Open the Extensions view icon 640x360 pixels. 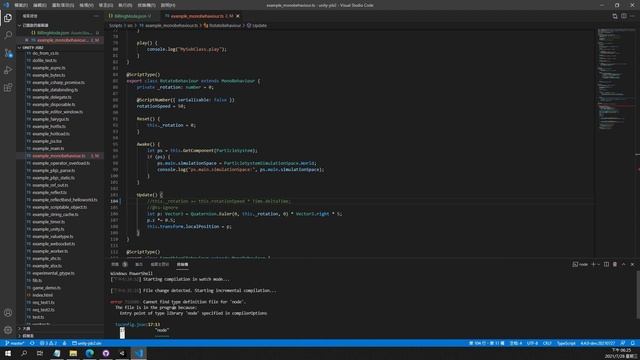click(x=8, y=88)
